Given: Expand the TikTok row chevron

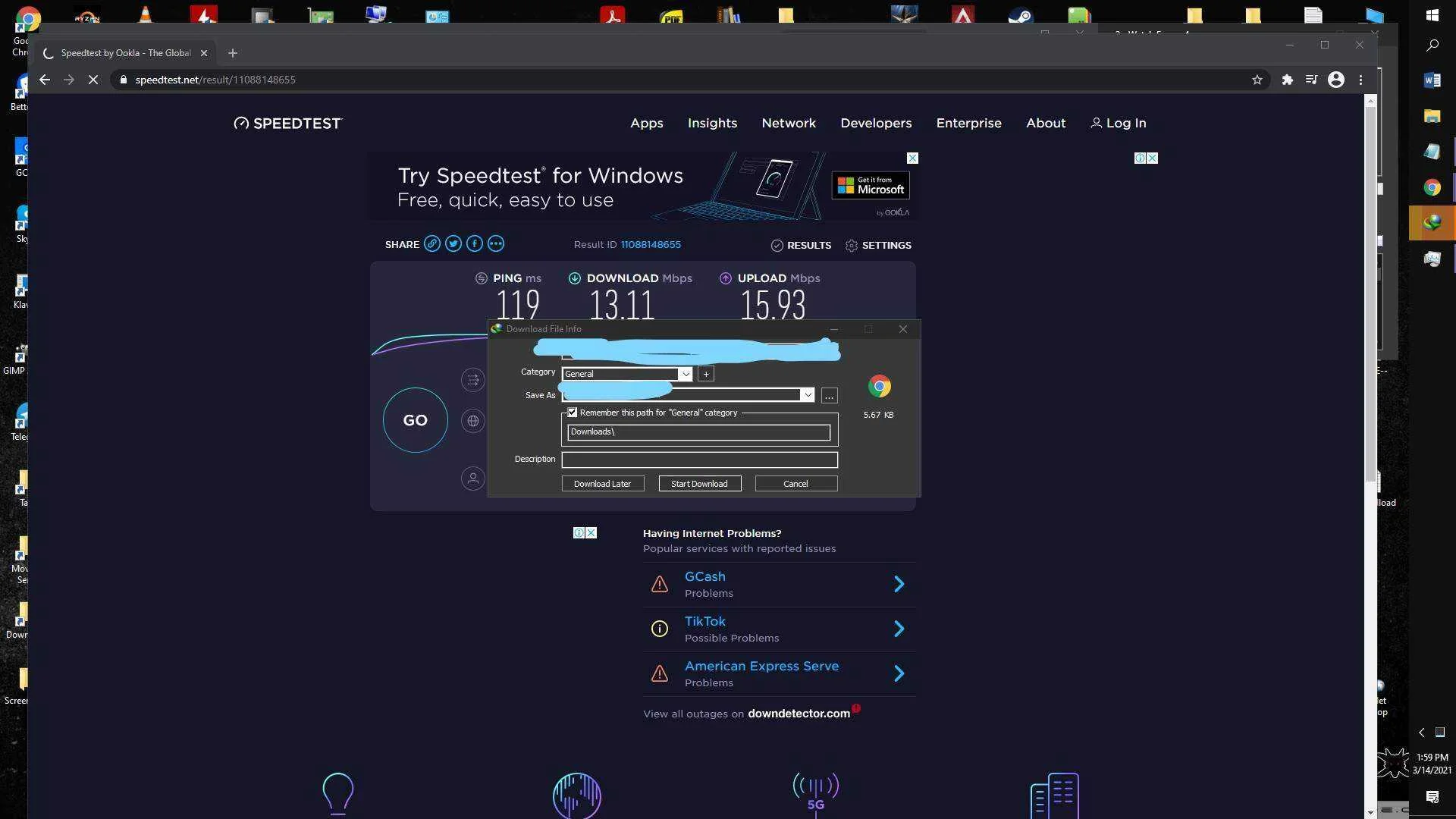Looking at the screenshot, I should click(x=899, y=629).
